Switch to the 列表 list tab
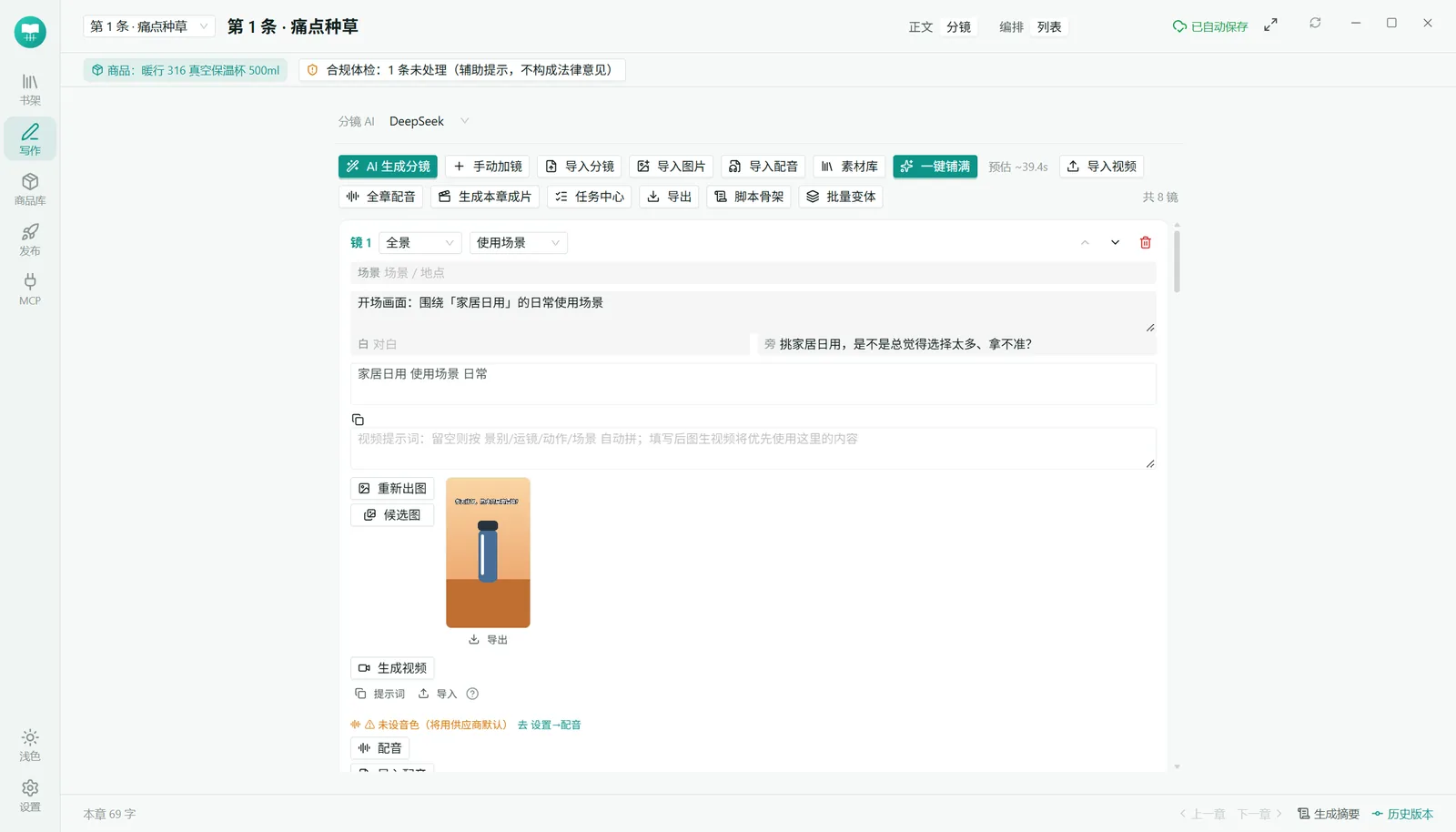Screen dimensions: 1456x832 [x=1049, y=27]
